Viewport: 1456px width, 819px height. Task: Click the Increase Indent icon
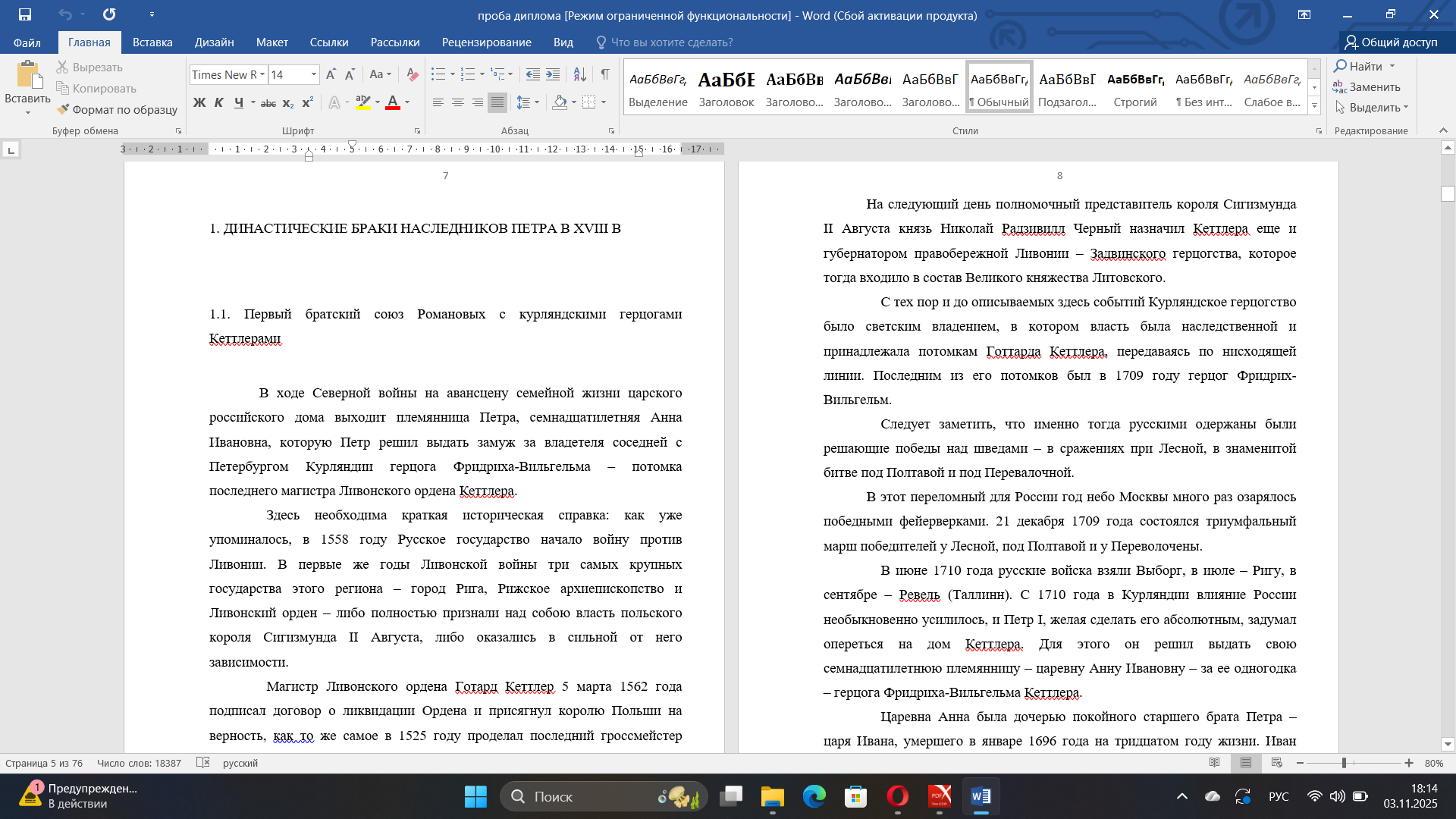553,74
